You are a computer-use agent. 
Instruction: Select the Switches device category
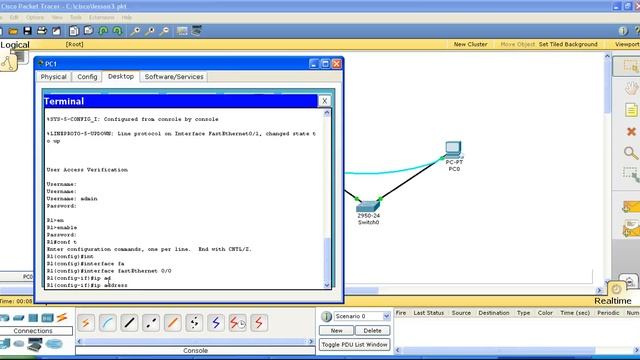tap(19, 318)
